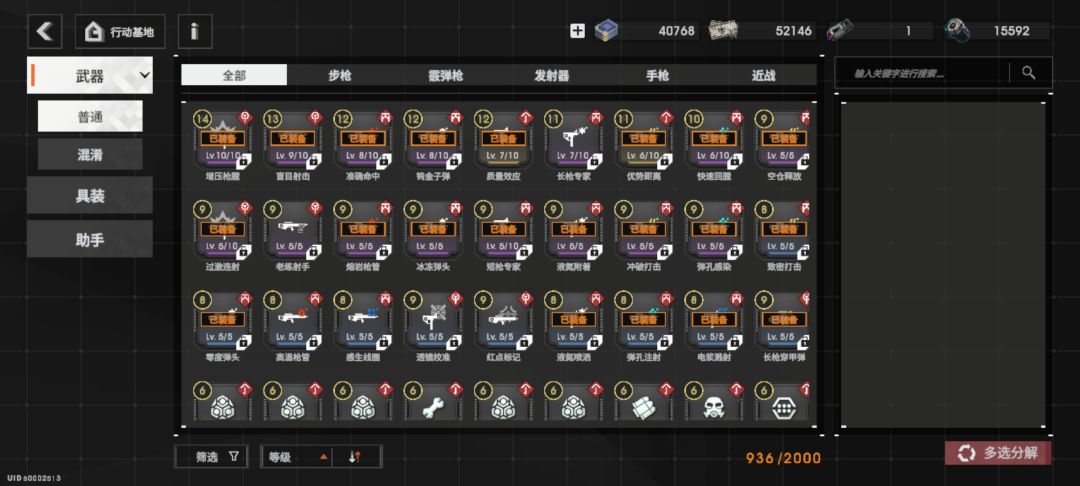This screenshot has width=1080, height=486.
Task: Switch to the 近战 tab
Action: (763, 75)
